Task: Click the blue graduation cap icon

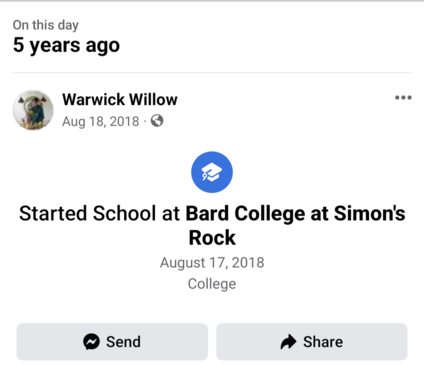Action: [x=212, y=172]
